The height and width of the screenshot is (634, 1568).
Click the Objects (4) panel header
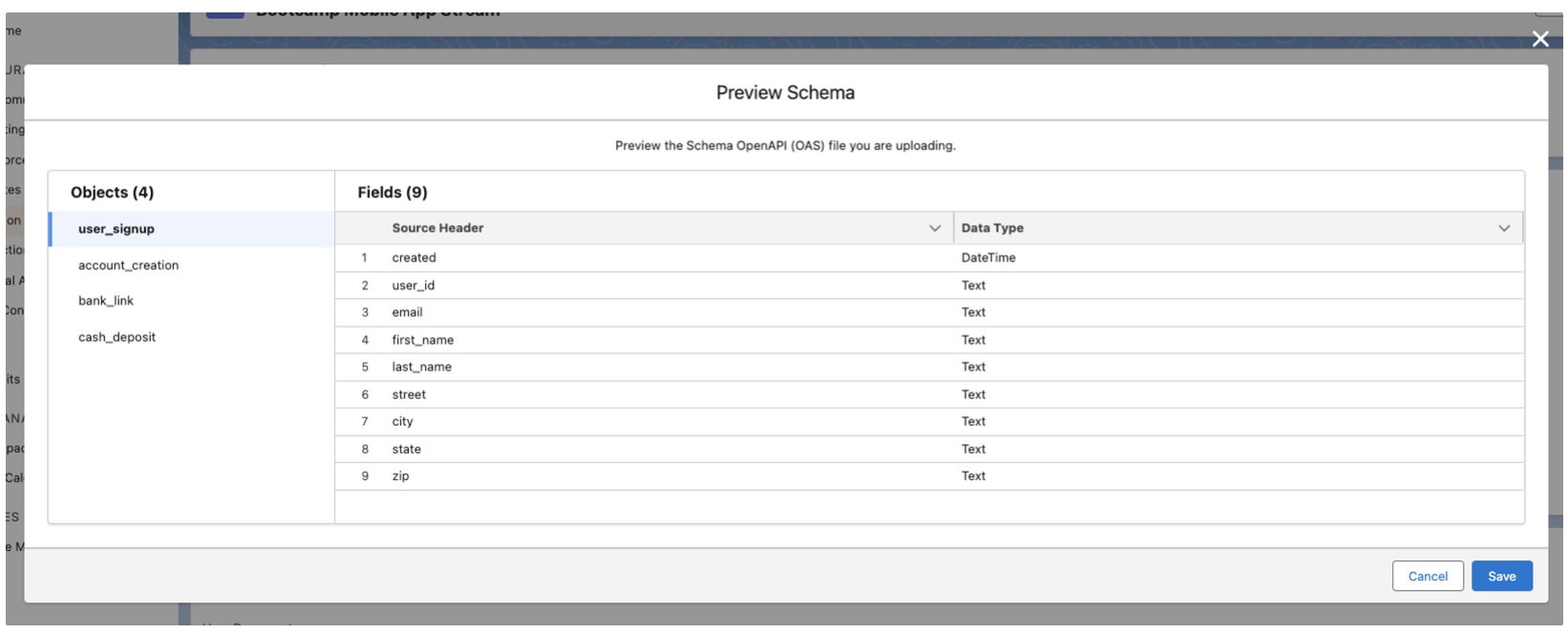pos(113,192)
